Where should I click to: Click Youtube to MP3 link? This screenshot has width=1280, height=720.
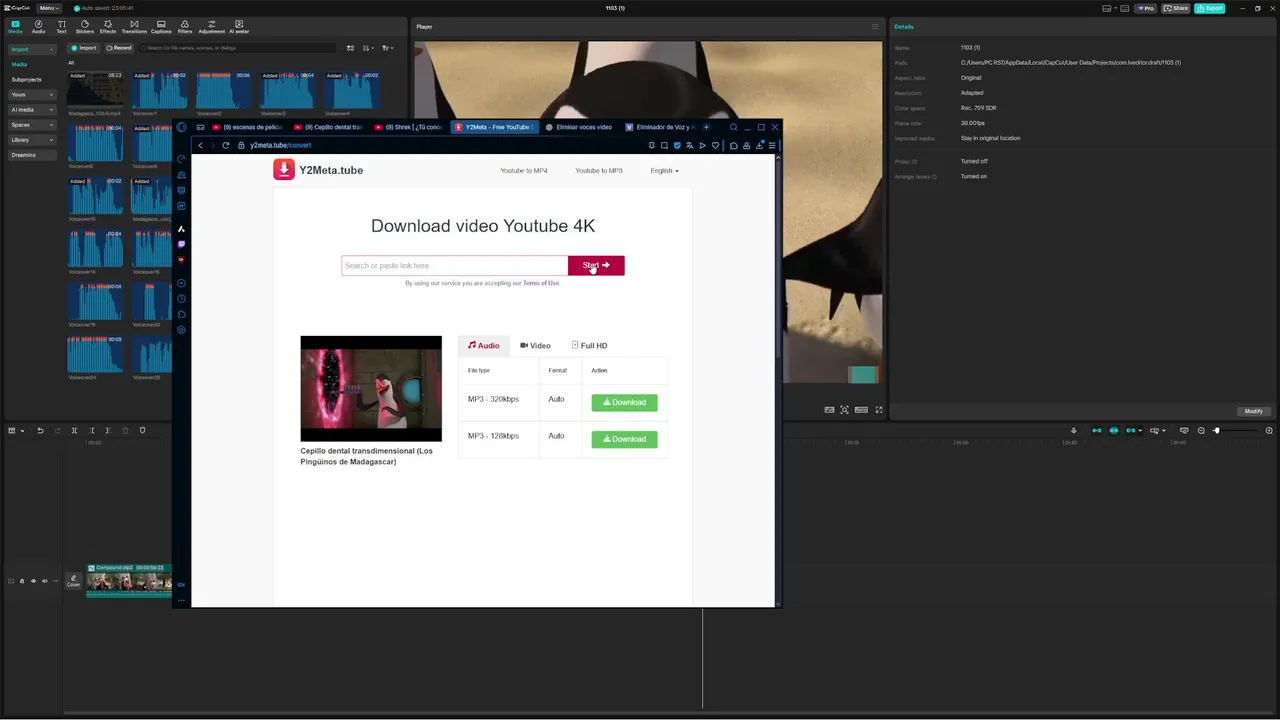599,171
